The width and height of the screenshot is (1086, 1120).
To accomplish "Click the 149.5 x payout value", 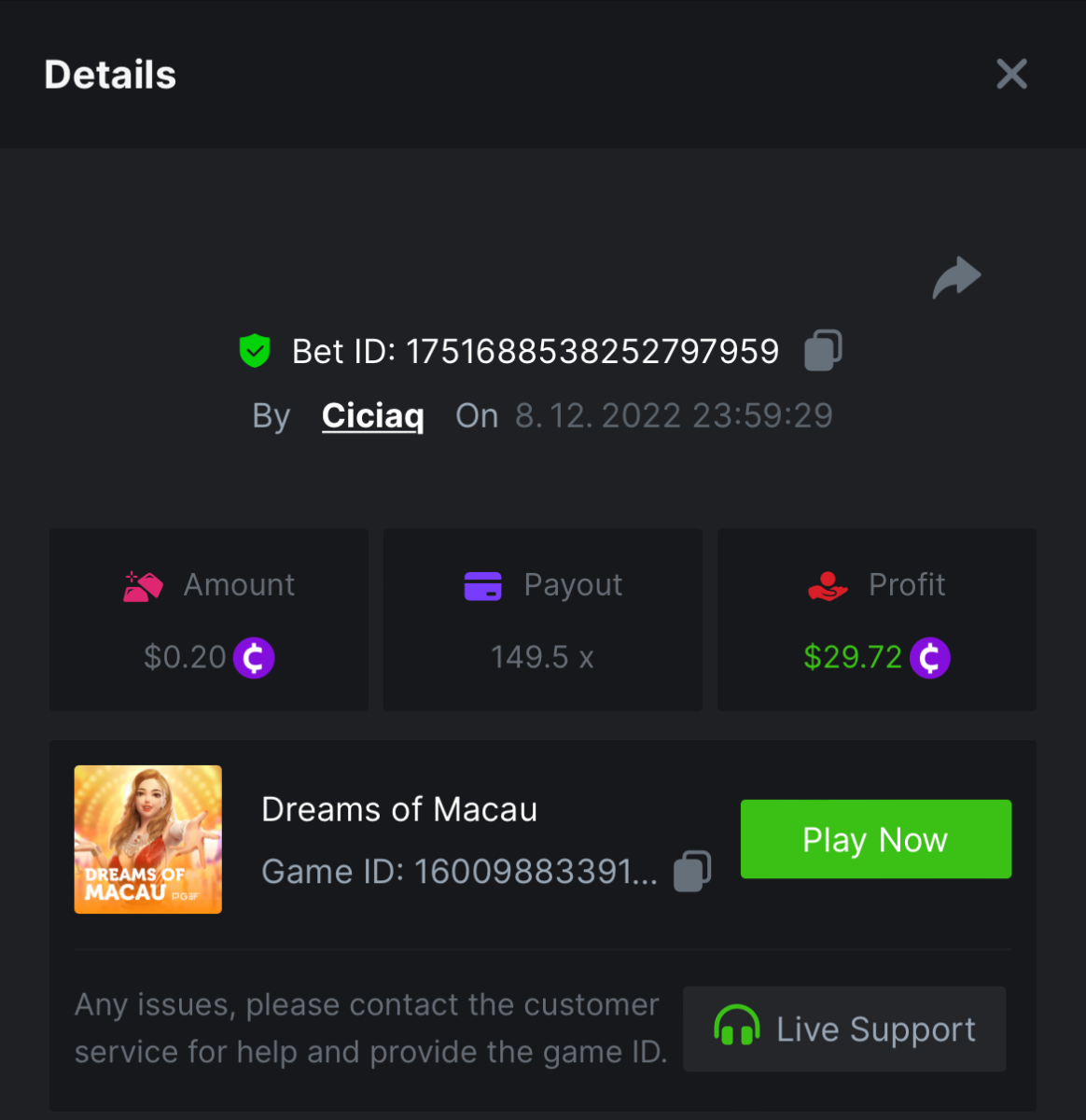I will click(x=542, y=658).
